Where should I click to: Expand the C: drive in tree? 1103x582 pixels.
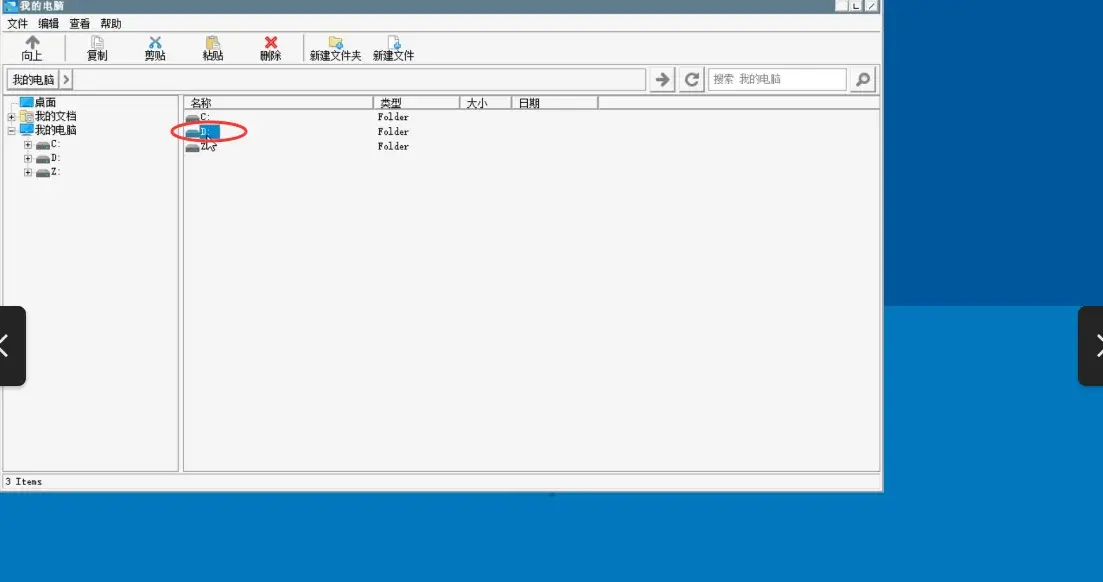28,145
